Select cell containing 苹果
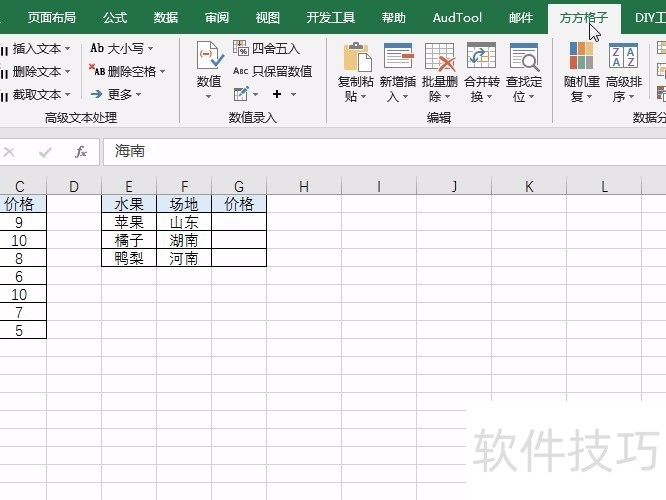 (129, 222)
